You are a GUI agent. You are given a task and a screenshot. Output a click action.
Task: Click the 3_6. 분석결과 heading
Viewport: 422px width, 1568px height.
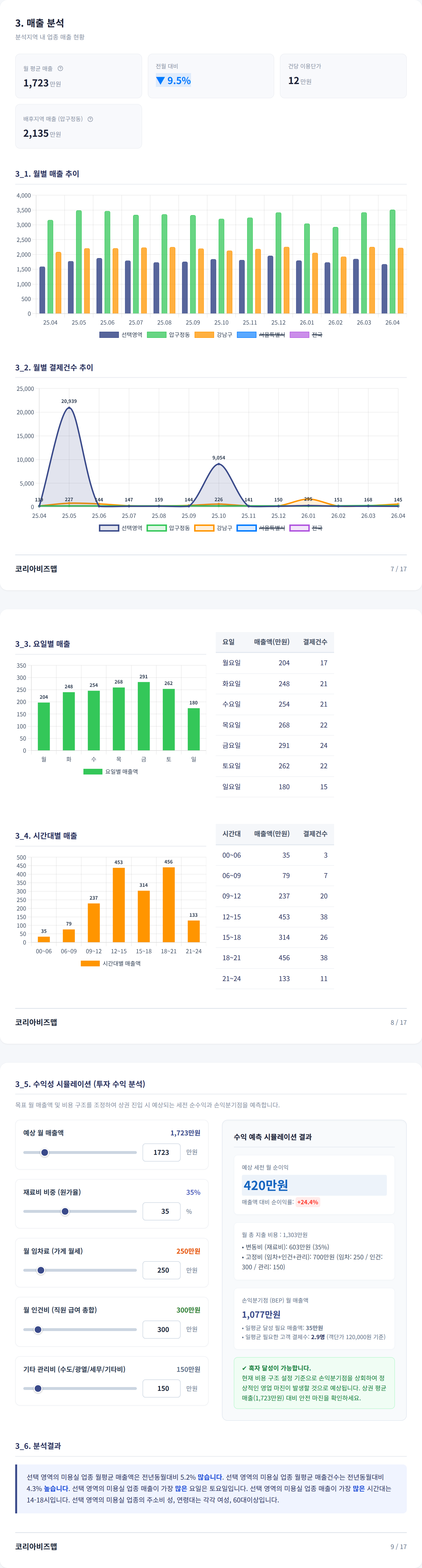coord(38,1446)
